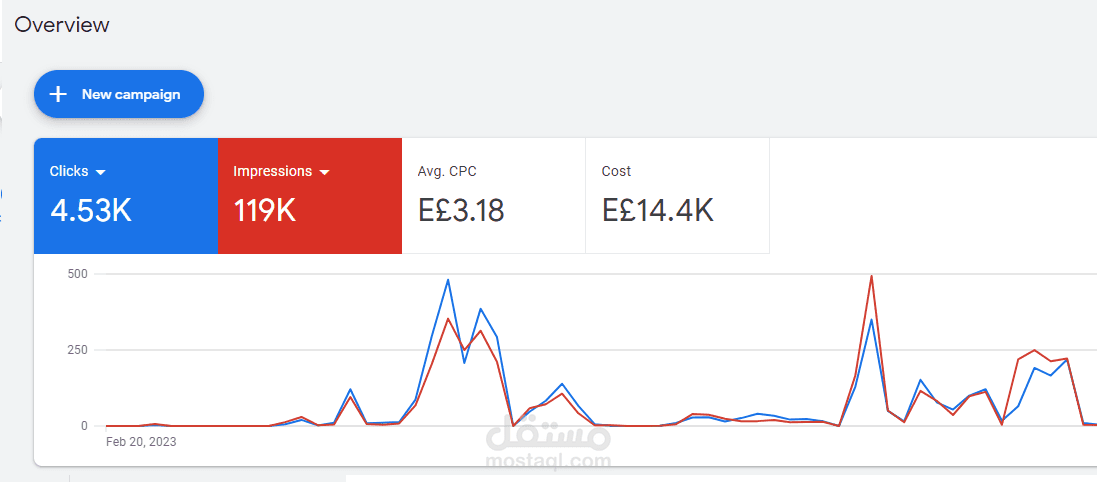Image resolution: width=1097 pixels, height=482 pixels.
Task: Choose the Cost metric card
Action: click(x=677, y=196)
